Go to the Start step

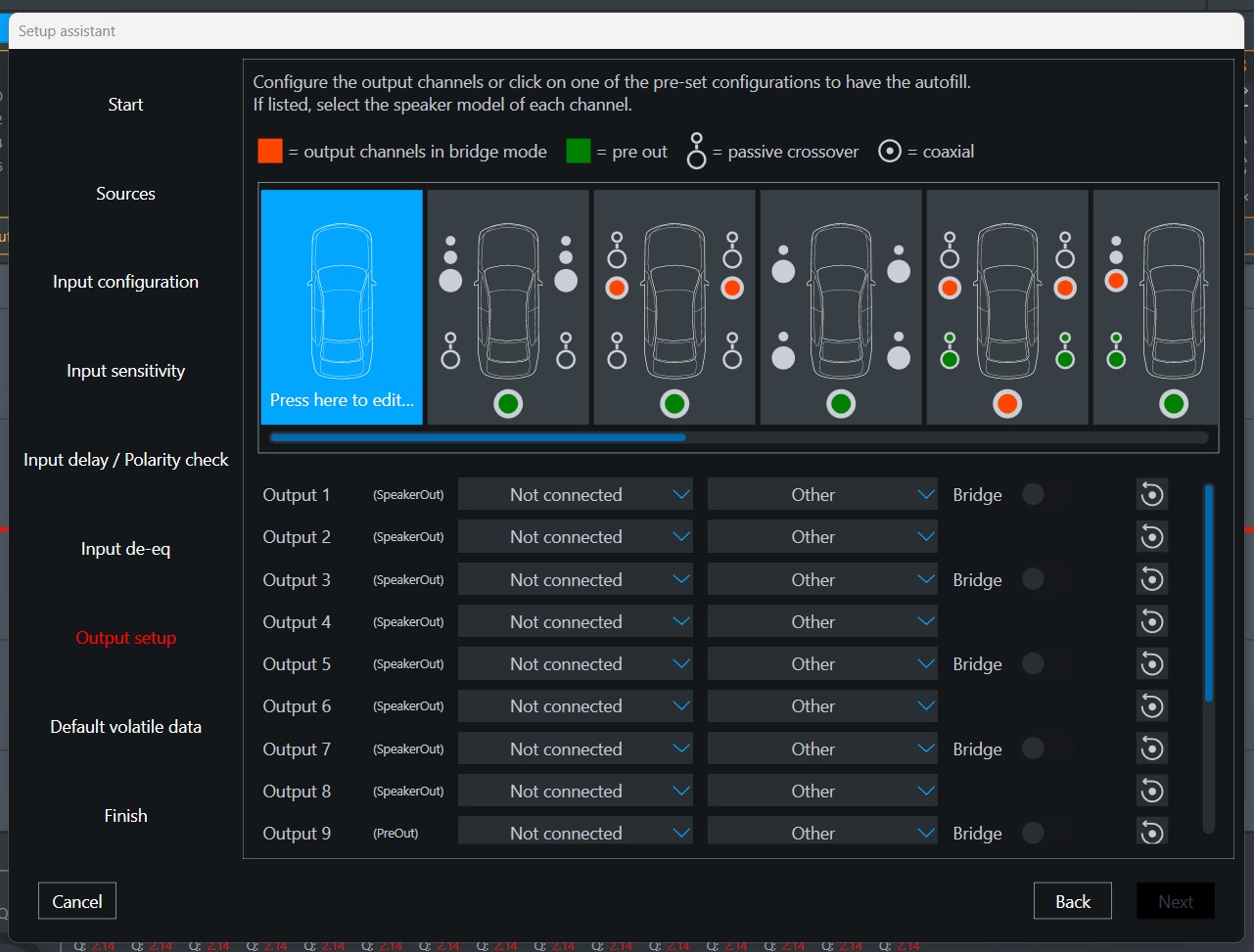pos(125,105)
